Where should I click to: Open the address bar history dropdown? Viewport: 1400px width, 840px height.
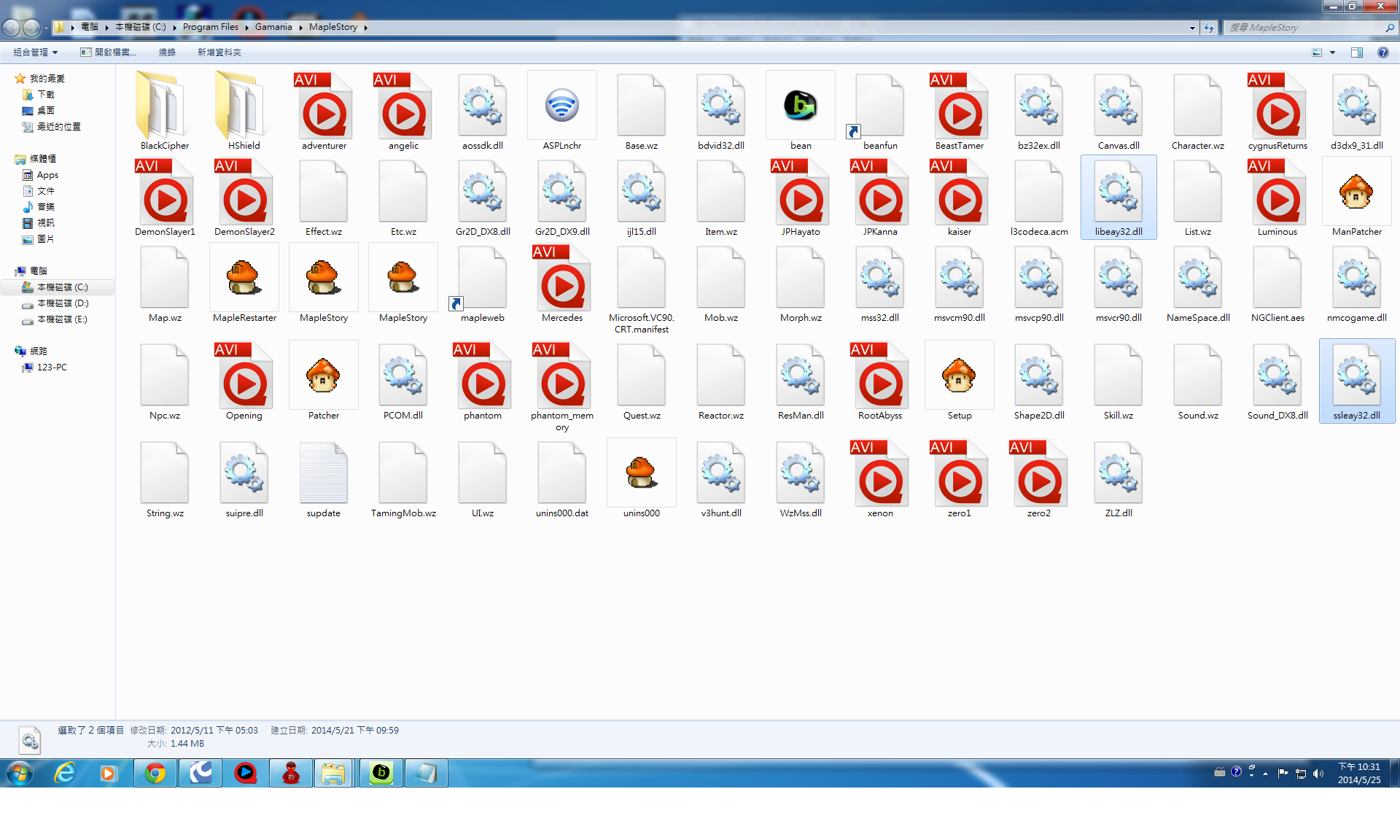pos(1192,28)
